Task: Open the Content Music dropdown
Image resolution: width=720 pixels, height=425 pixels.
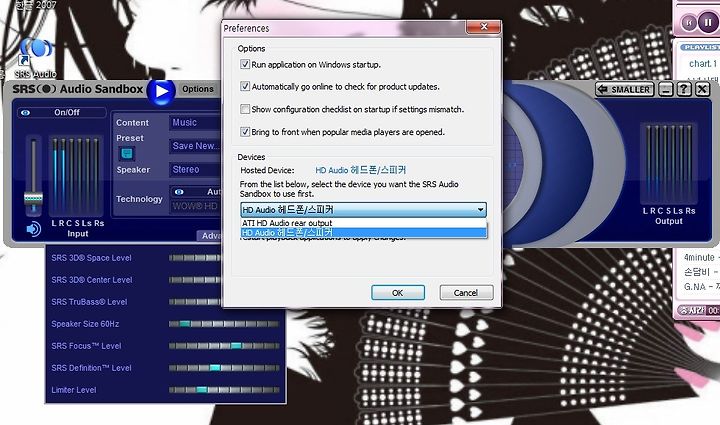Action: click(196, 123)
